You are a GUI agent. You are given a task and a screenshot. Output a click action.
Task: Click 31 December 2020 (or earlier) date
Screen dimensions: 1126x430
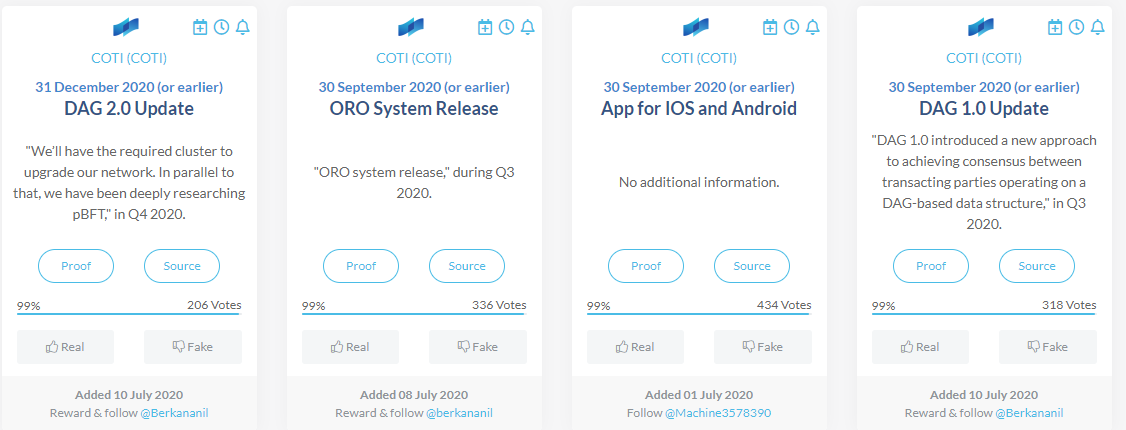[129, 88]
